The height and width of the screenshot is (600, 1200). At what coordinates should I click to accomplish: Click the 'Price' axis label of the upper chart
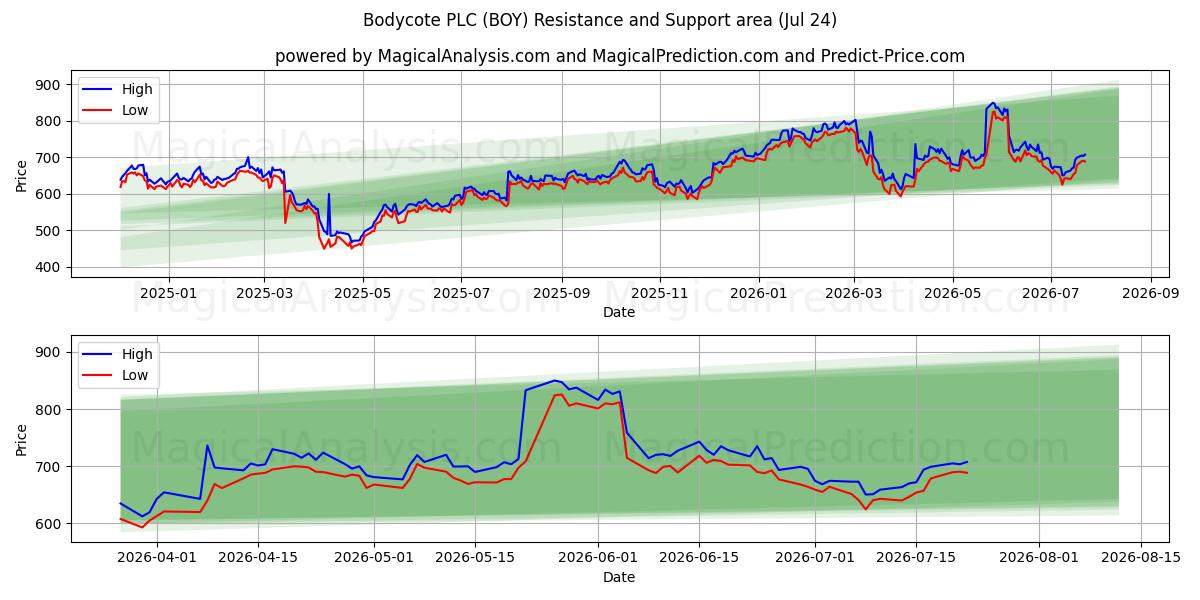pyautogui.click(x=22, y=175)
